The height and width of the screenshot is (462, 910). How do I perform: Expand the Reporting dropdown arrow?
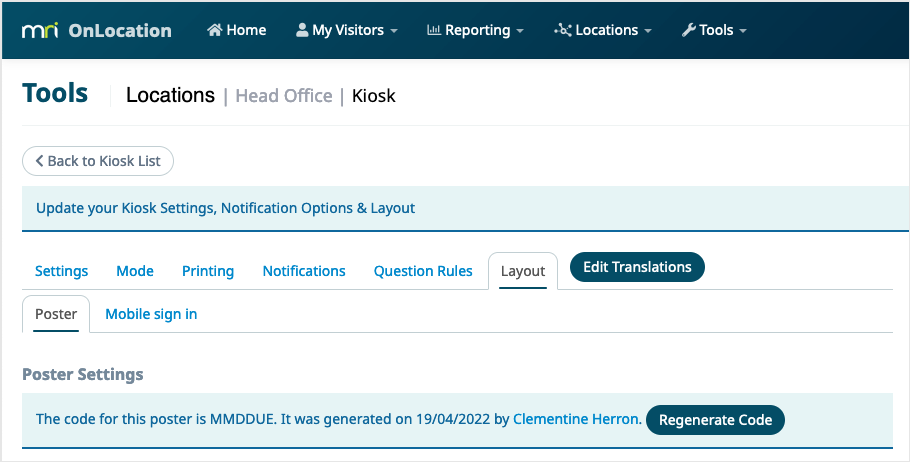pyautogui.click(x=520, y=31)
